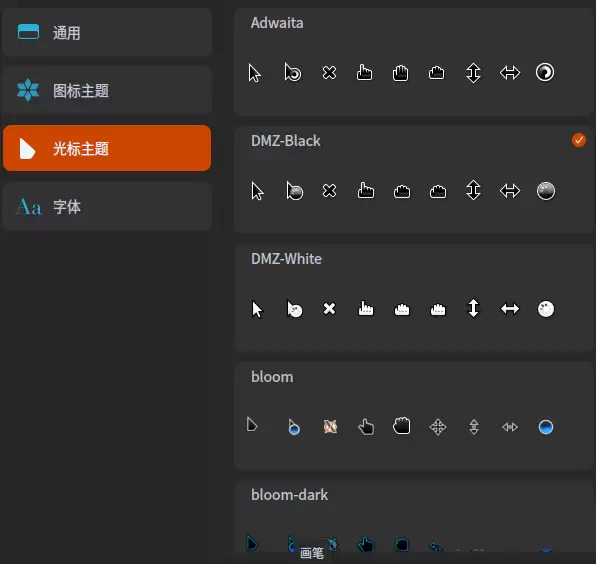Open the 通用 general settings tab
The width and height of the screenshot is (596, 564).
(x=107, y=33)
